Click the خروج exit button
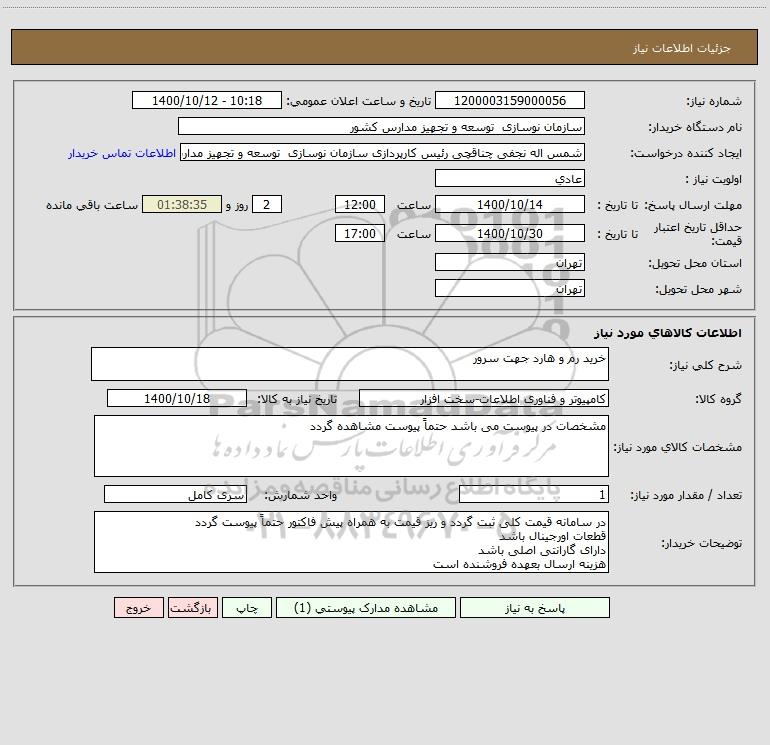 [x=138, y=608]
